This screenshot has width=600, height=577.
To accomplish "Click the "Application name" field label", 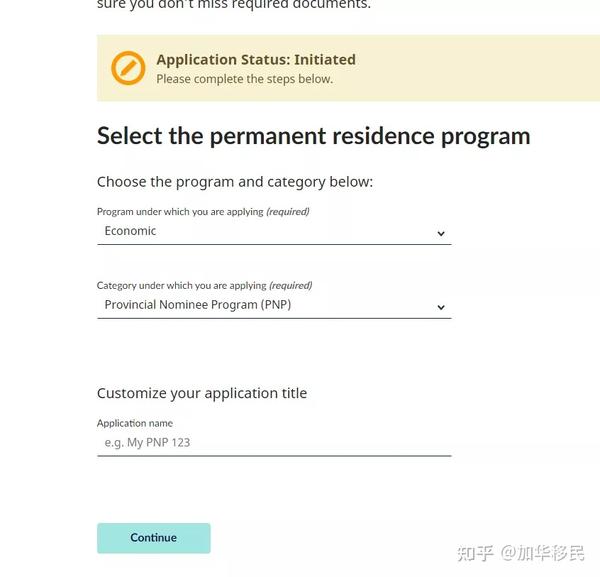I will pyautogui.click(x=135, y=423).
